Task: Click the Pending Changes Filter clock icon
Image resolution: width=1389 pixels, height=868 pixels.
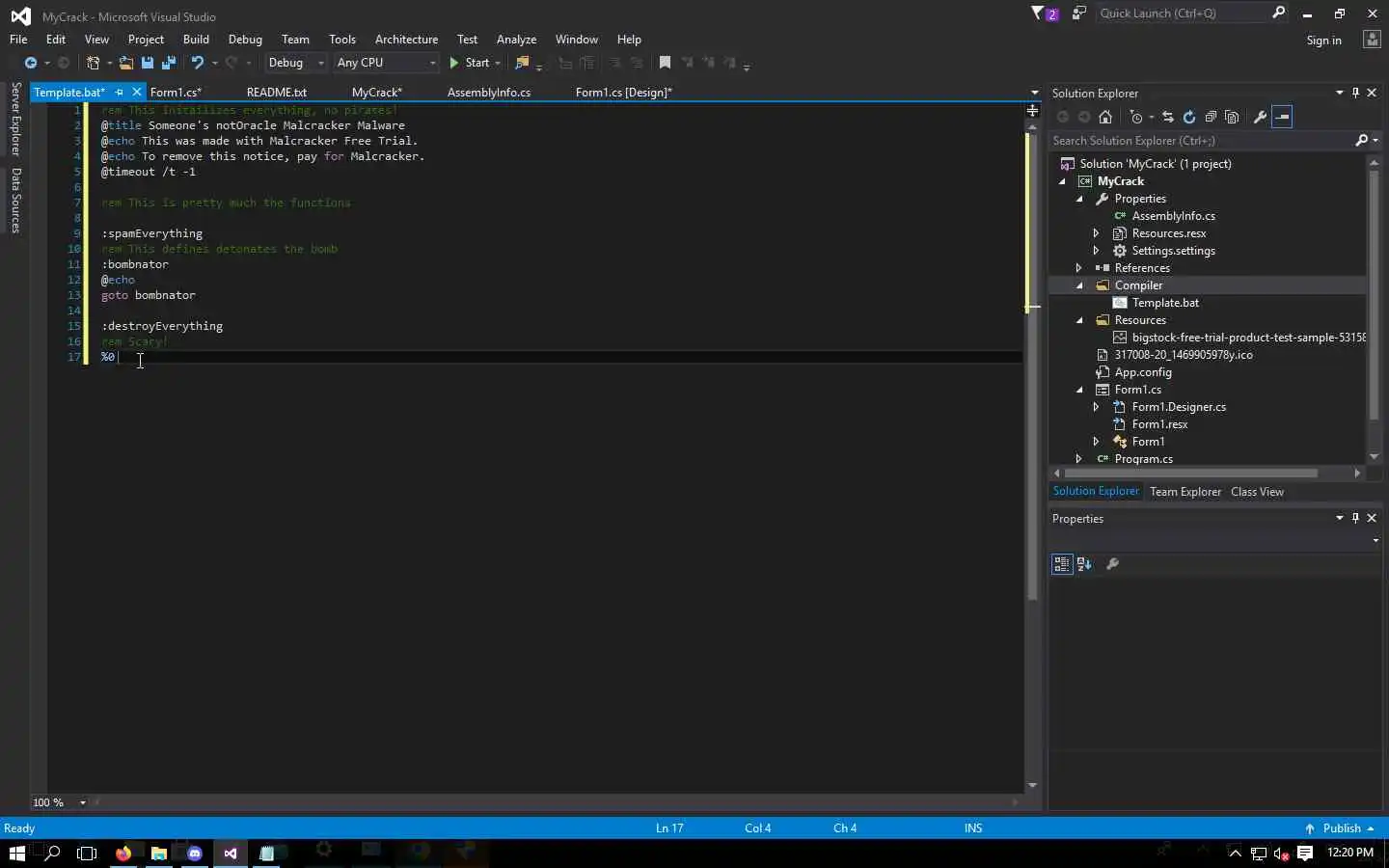Action: (1136, 117)
